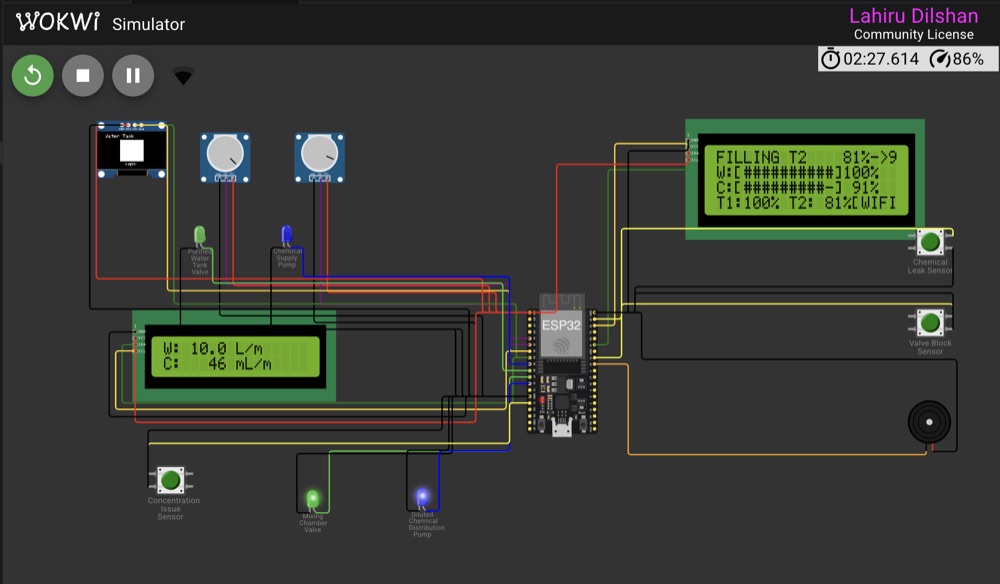The height and width of the screenshot is (584, 1000).
Task: Push the Concentration Issue Sensor button
Action: point(170,480)
